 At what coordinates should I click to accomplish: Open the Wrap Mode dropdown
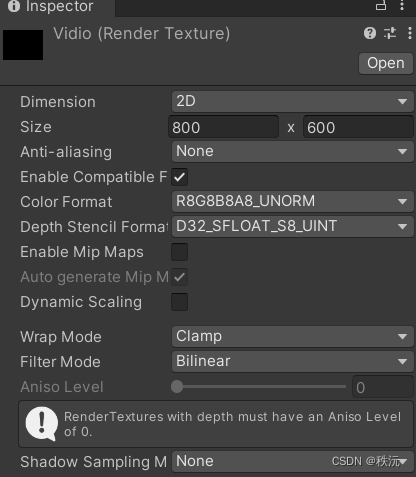pyautogui.click(x=293, y=336)
